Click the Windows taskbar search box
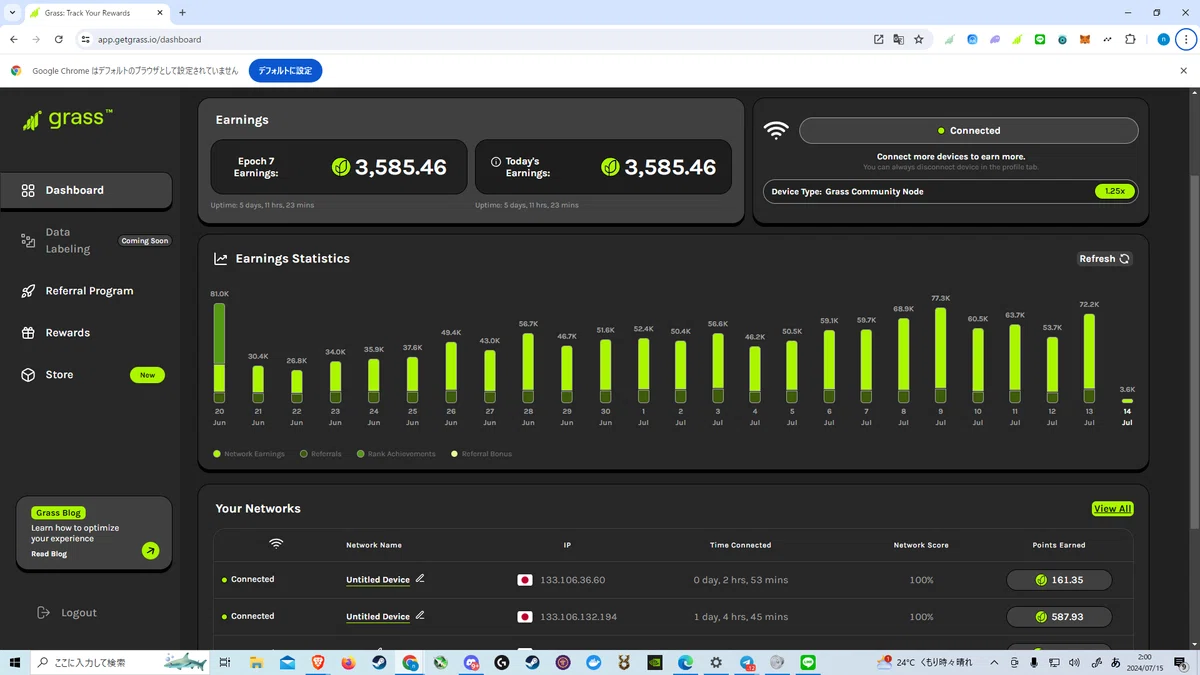 click(x=120, y=662)
